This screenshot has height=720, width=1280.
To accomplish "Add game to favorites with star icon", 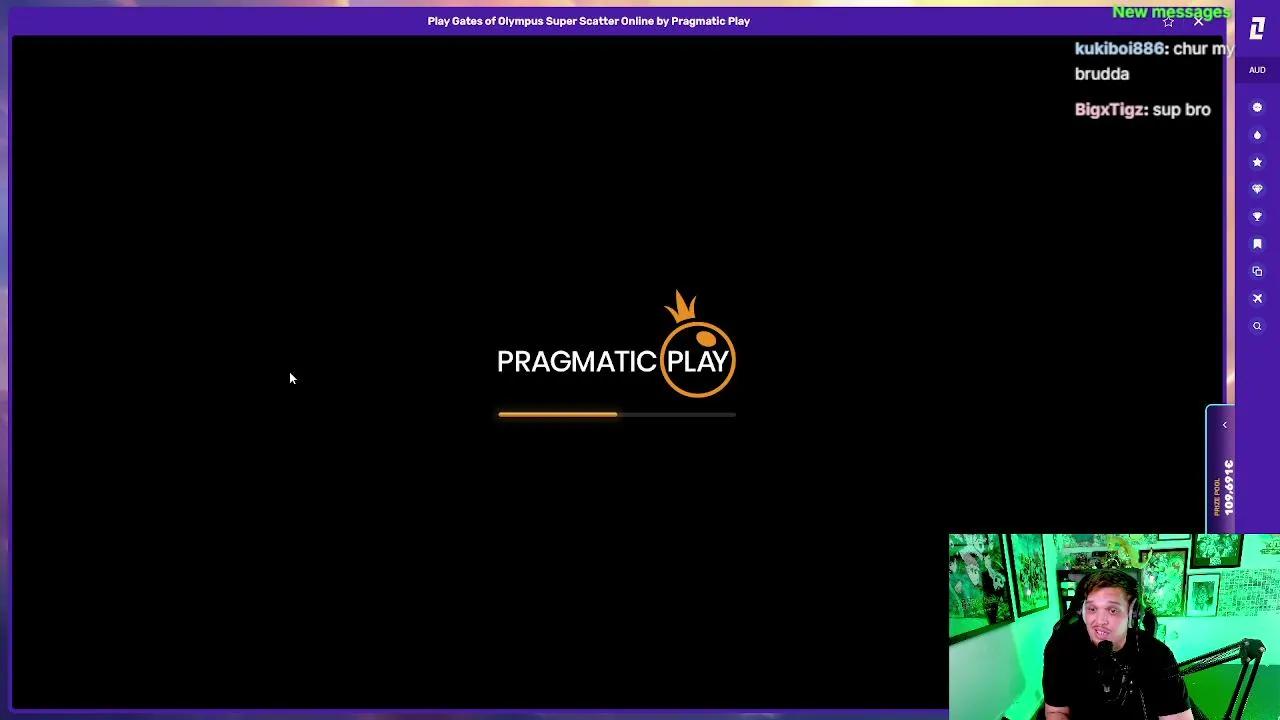I will 1168,22.
